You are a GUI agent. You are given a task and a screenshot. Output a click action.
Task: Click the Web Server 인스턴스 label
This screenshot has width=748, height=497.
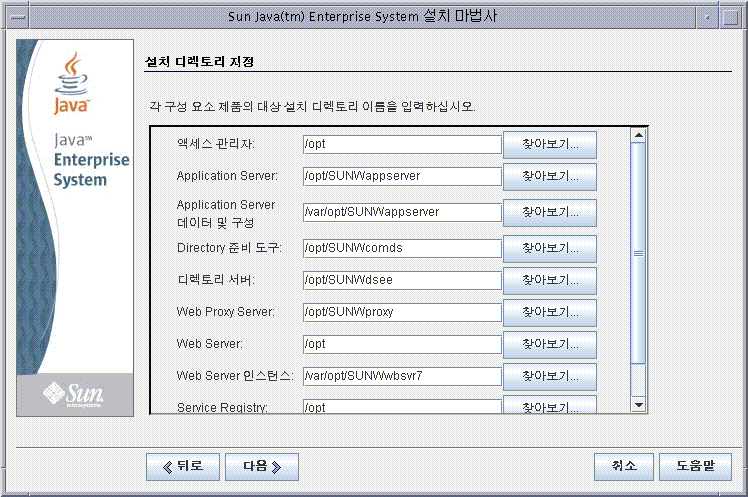point(235,376)
